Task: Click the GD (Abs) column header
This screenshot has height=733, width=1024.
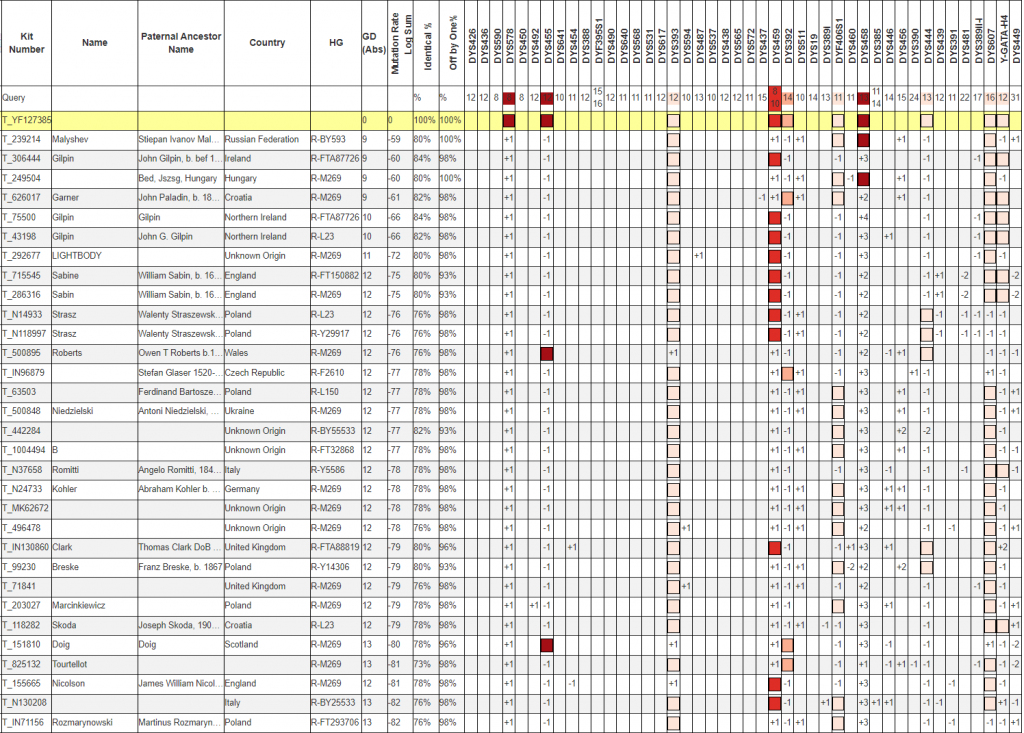Action: pyautogui.click(x=369, y=43)
